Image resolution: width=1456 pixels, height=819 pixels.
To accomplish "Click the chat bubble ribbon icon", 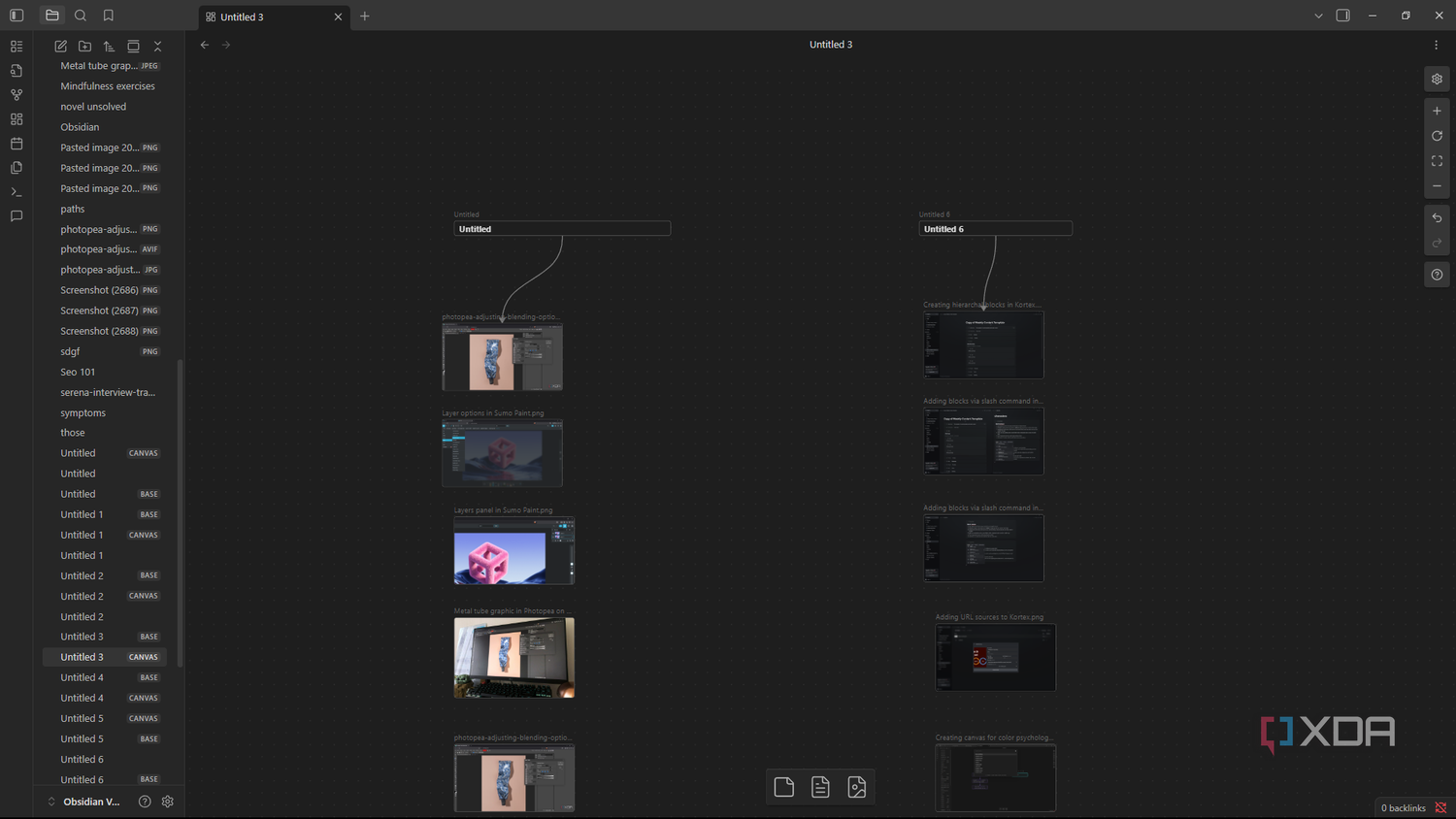I will point(17,216).
